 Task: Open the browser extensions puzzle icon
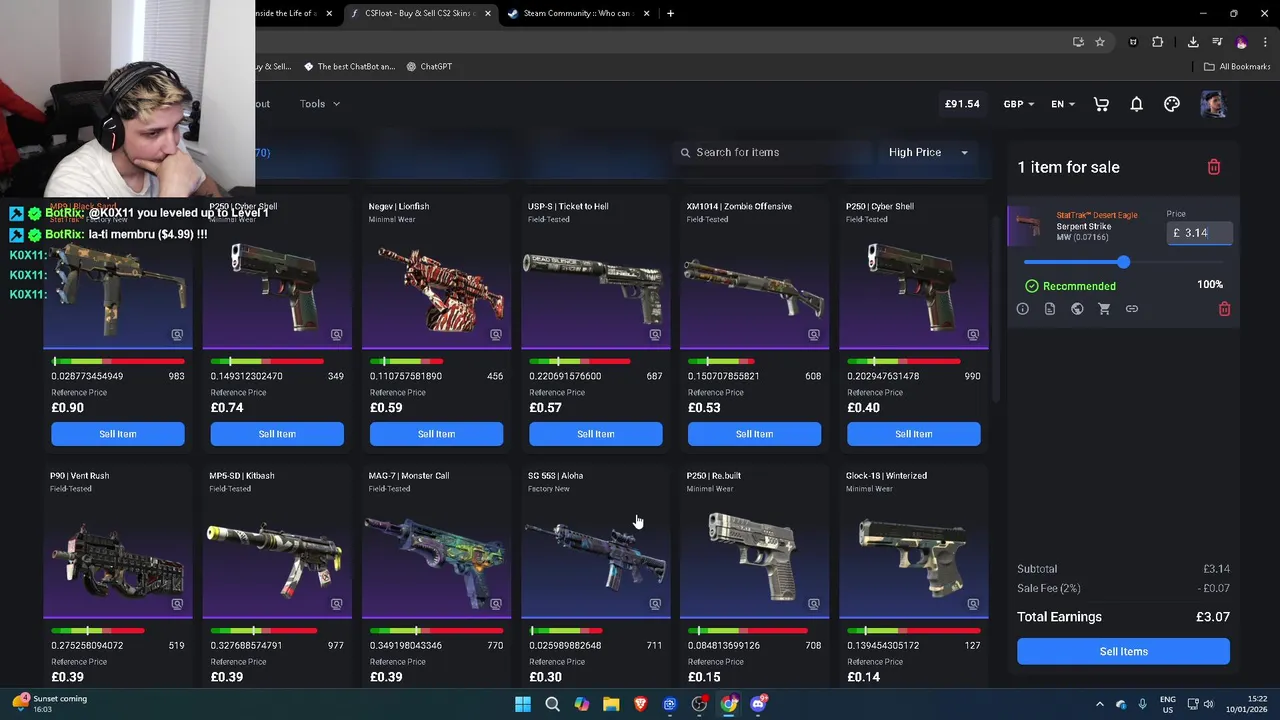[x=1158, y=42]
